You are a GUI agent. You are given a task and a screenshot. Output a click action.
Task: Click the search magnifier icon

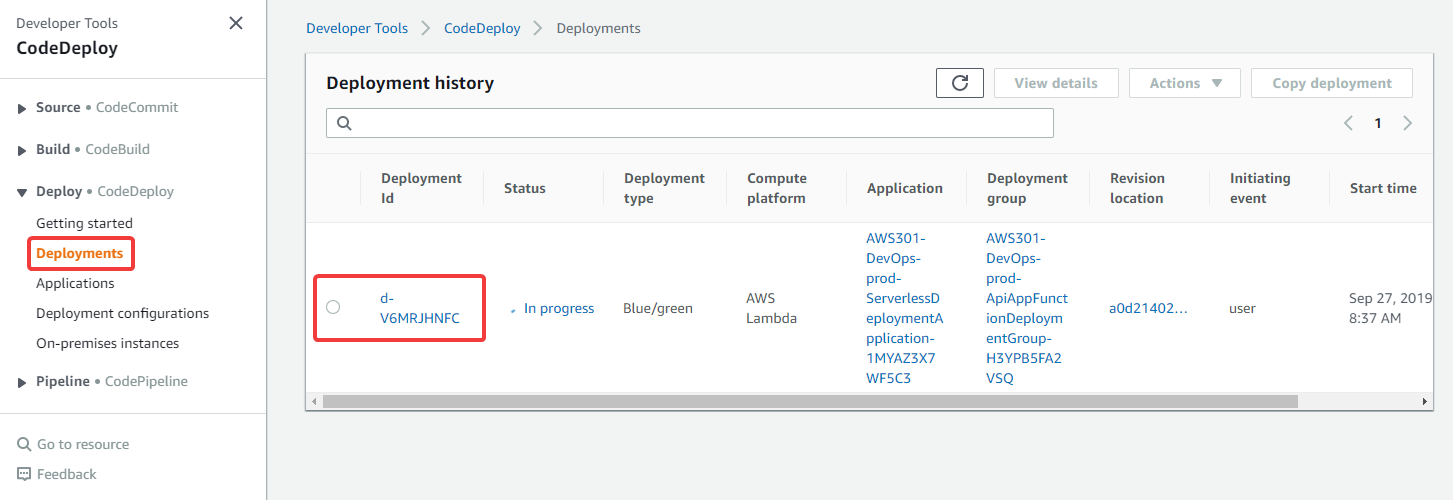coord(344,123)
